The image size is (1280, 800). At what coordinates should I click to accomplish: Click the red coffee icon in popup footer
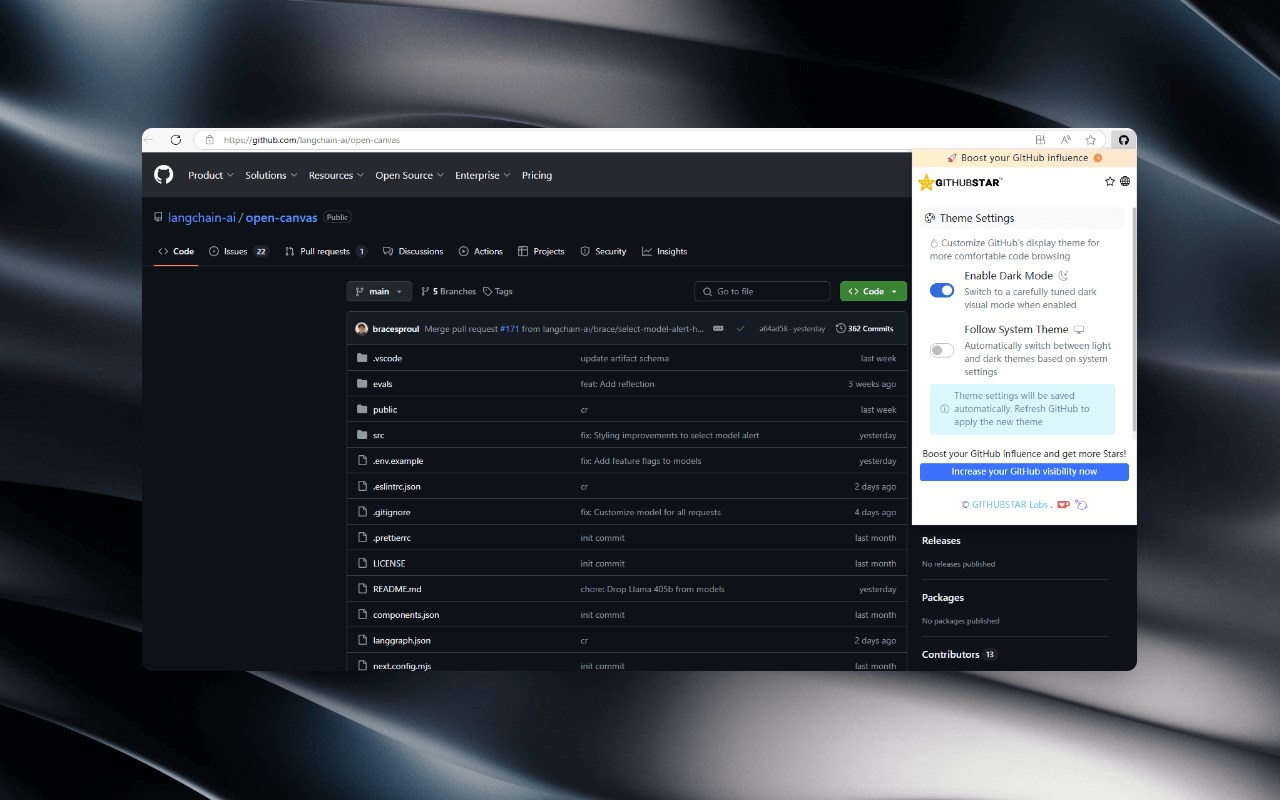point(1064,504)
